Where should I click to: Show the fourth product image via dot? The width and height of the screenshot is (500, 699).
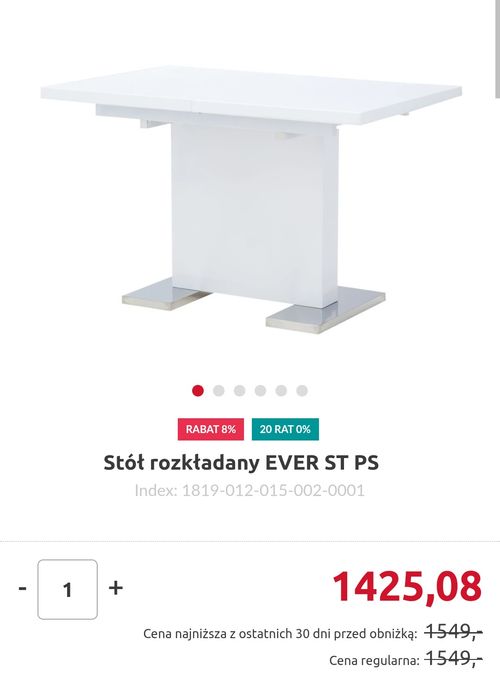coord(260,391)
